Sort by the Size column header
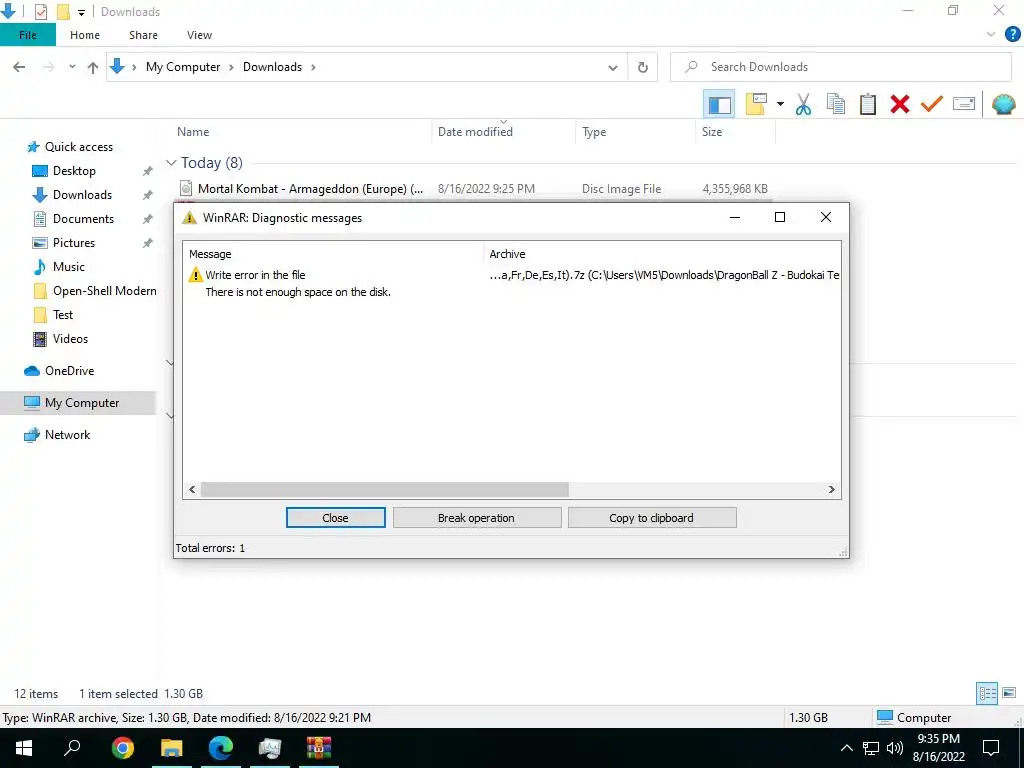Screen dimensions: 1024x768 click(x=712, y=132)
